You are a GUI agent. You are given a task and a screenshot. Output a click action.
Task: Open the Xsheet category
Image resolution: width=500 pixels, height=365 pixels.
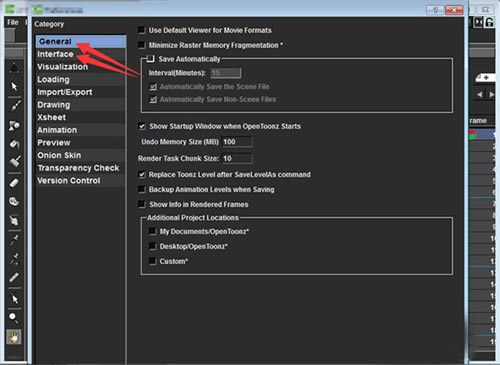click(81, 118)
